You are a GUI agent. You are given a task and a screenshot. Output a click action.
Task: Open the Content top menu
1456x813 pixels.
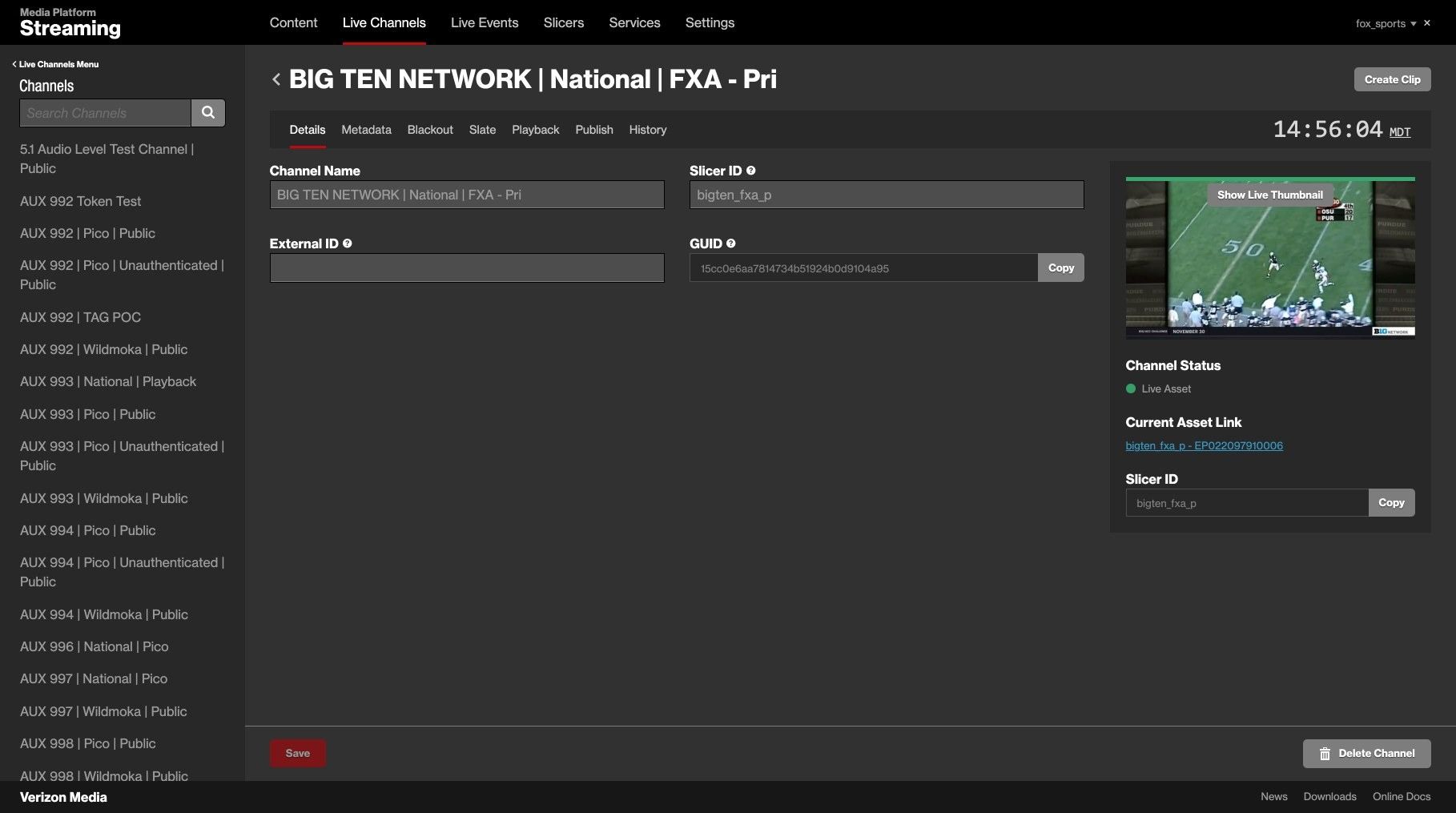pyautogui.click(x=293, y=22)
